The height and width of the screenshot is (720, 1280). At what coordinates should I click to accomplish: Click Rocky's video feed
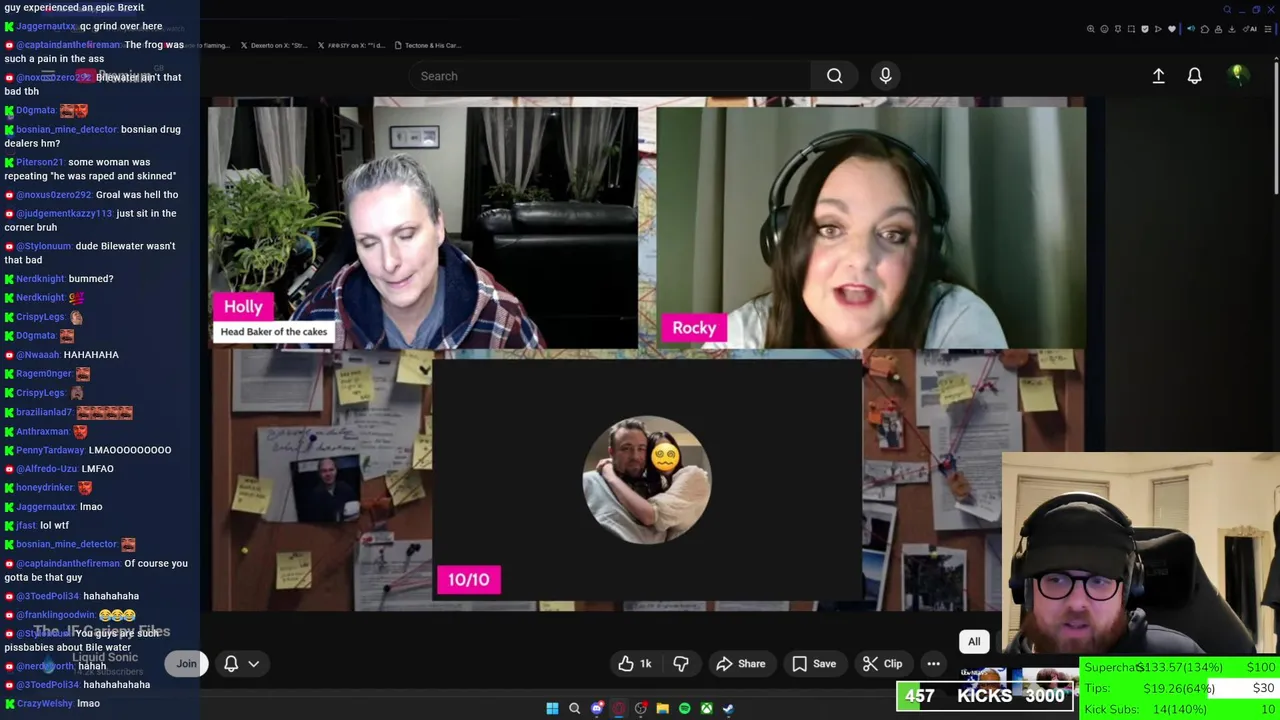click(x=871, y=228)
